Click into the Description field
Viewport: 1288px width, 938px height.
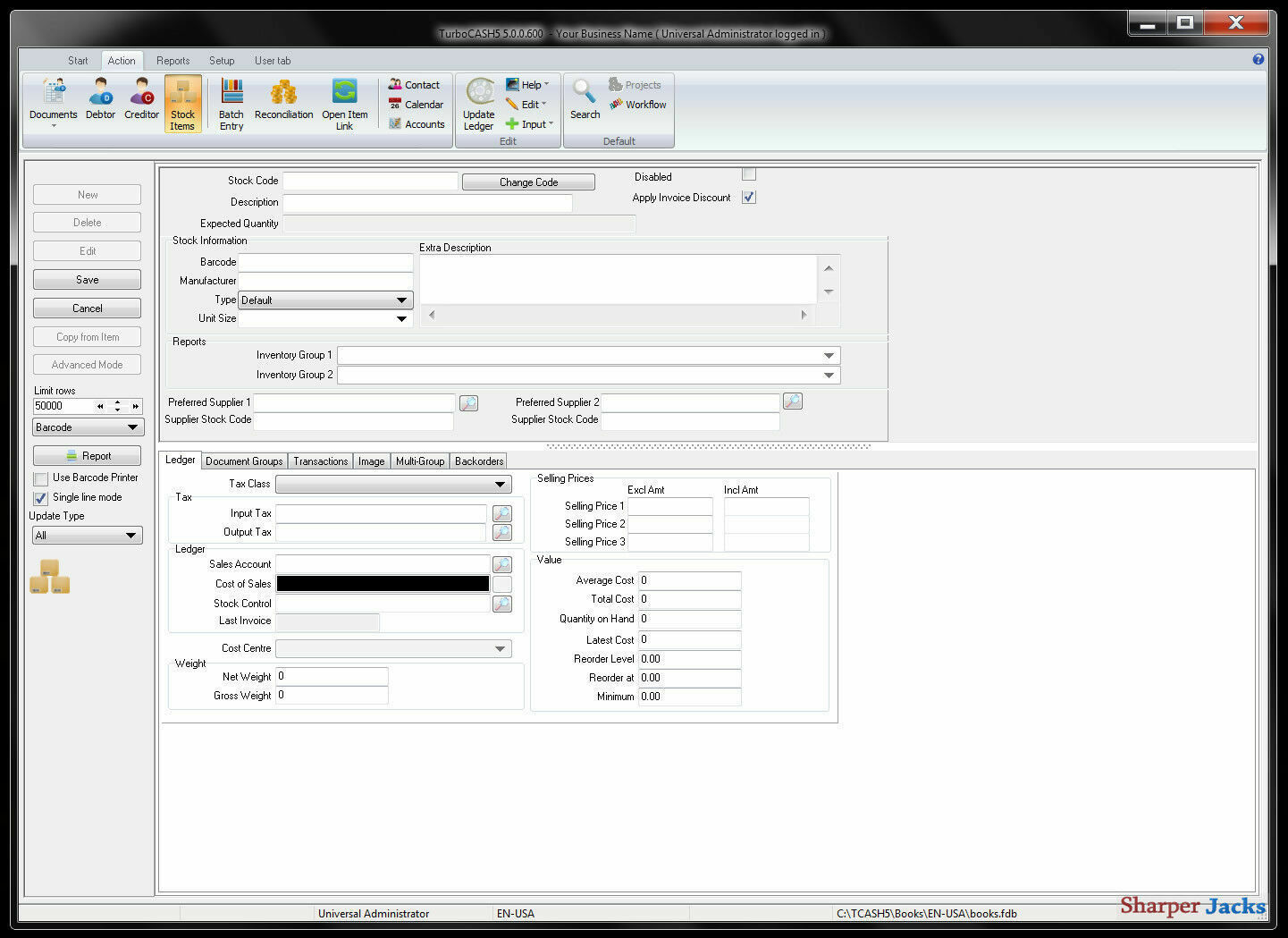click(x=427, y=203)
